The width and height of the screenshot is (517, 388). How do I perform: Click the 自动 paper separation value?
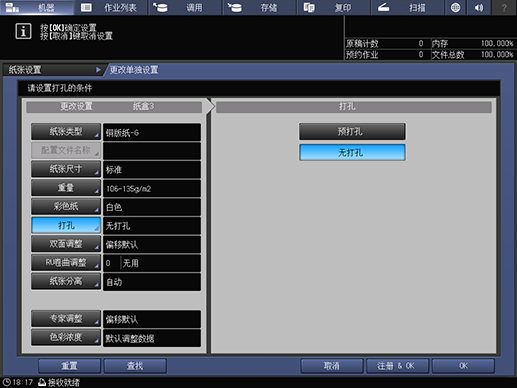point(152,282)
